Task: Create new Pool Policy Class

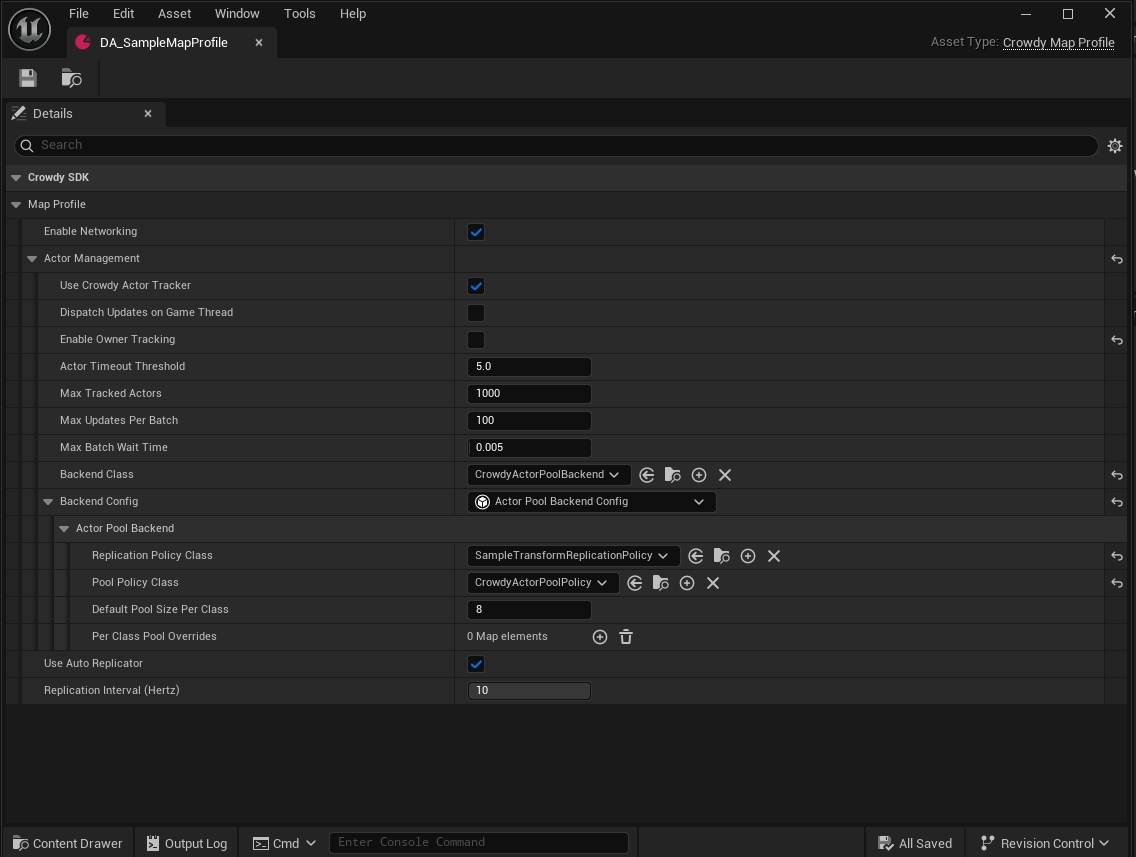Action: (687, 583)
